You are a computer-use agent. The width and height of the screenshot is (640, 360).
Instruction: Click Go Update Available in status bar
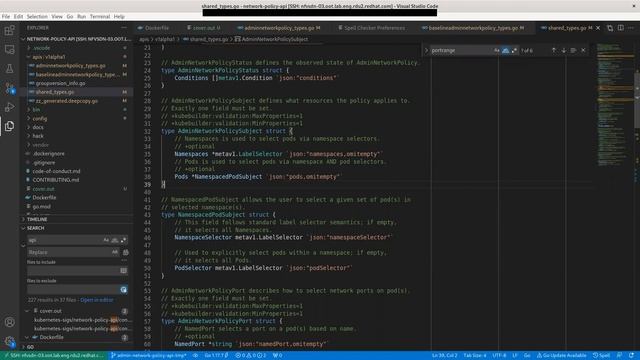[x=561, y=356]
